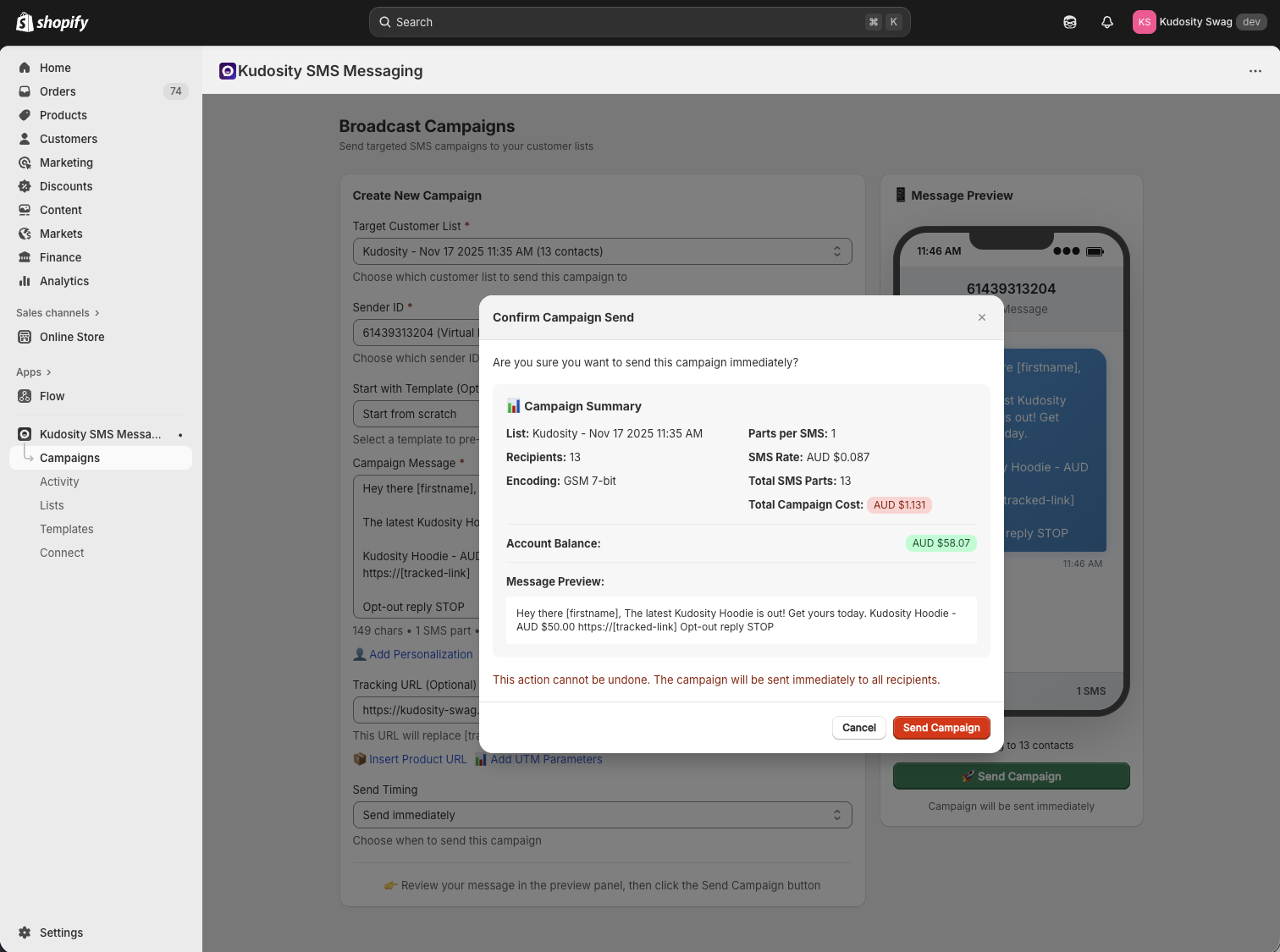Expand the Apps section

pyautogui.click(x=34, y=372)
